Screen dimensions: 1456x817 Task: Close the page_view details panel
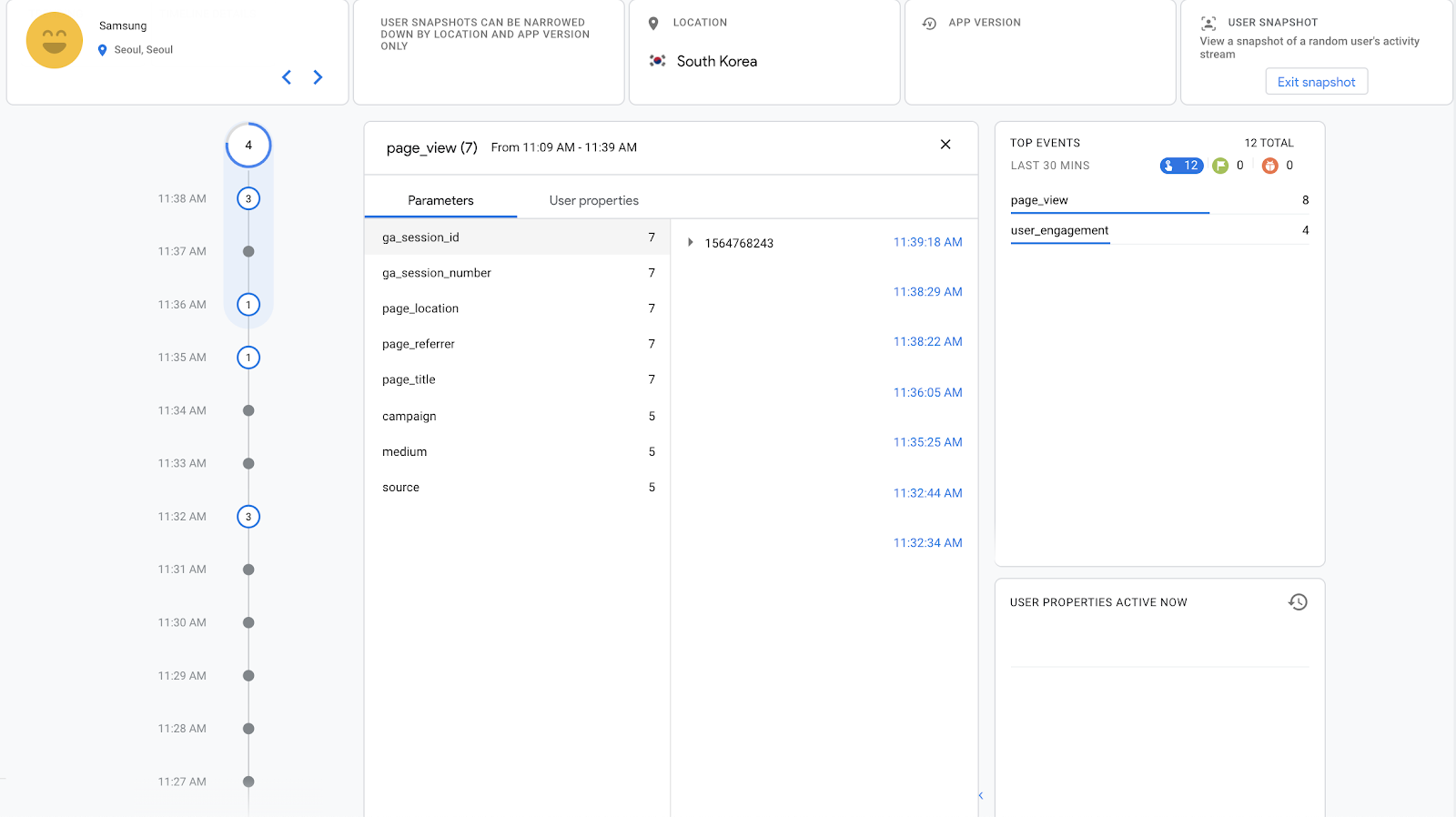pyautogui.click(x=945, y=145)
